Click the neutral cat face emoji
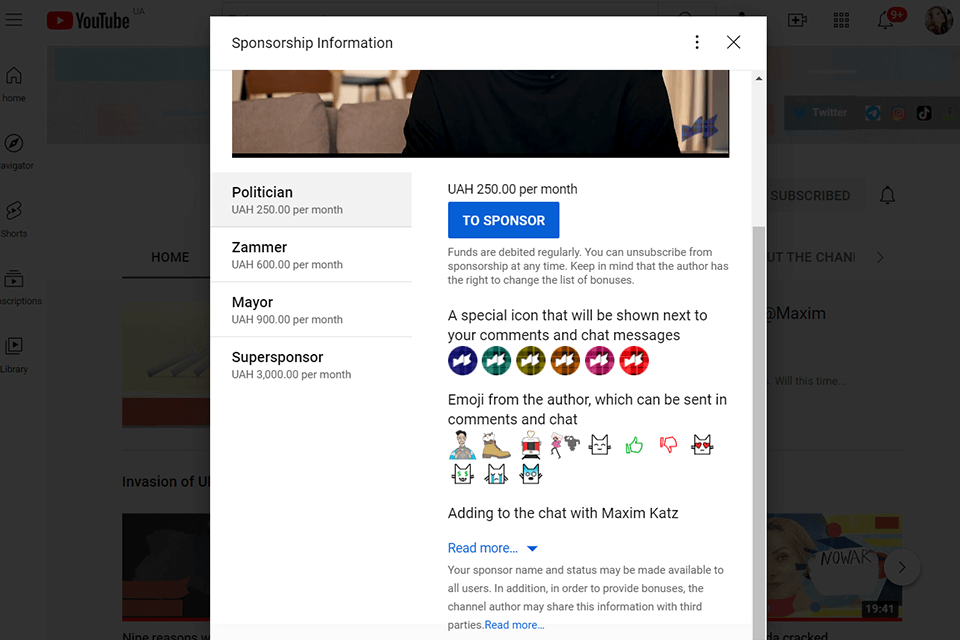Screen dimensions: 960x640 [599, 445]
